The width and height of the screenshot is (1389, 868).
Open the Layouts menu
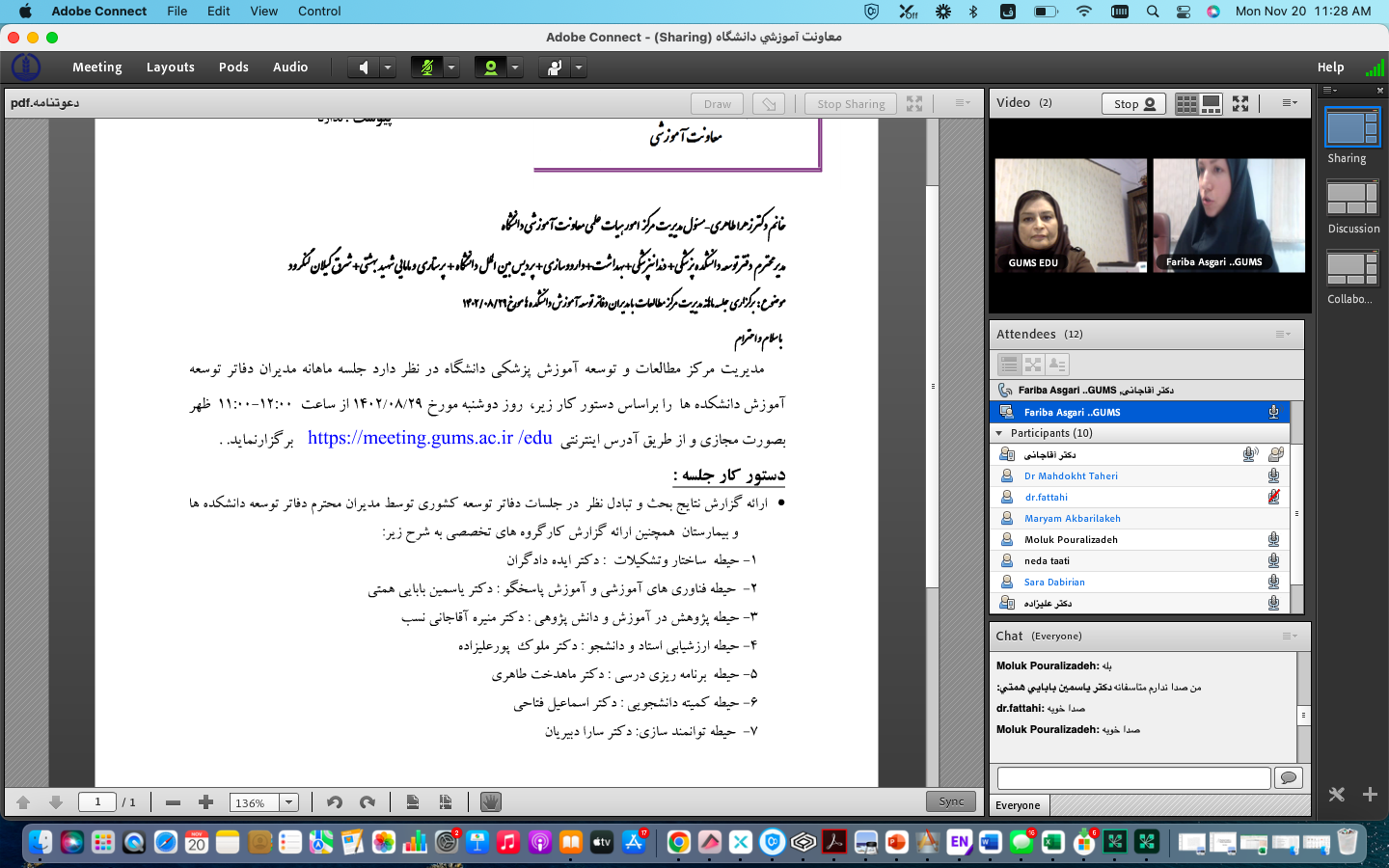pyautogui.click(x=170, y=68)
